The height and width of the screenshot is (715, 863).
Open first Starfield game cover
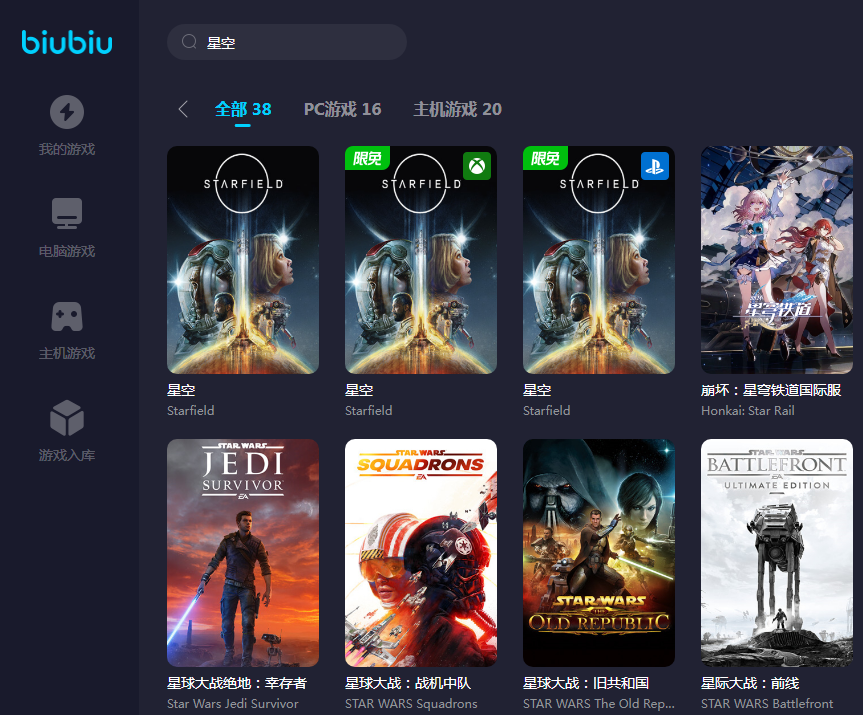click(243, 260)
